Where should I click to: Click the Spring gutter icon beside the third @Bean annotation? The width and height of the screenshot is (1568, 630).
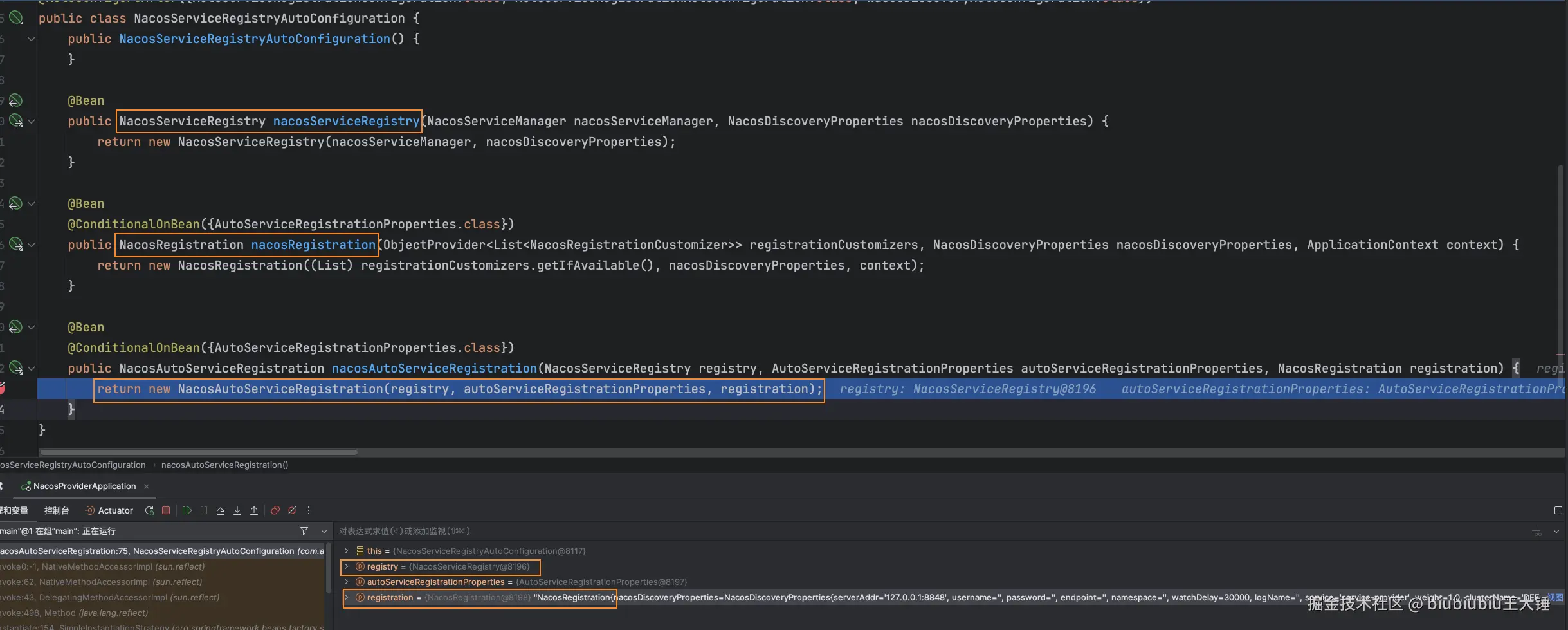pos(15,327)
